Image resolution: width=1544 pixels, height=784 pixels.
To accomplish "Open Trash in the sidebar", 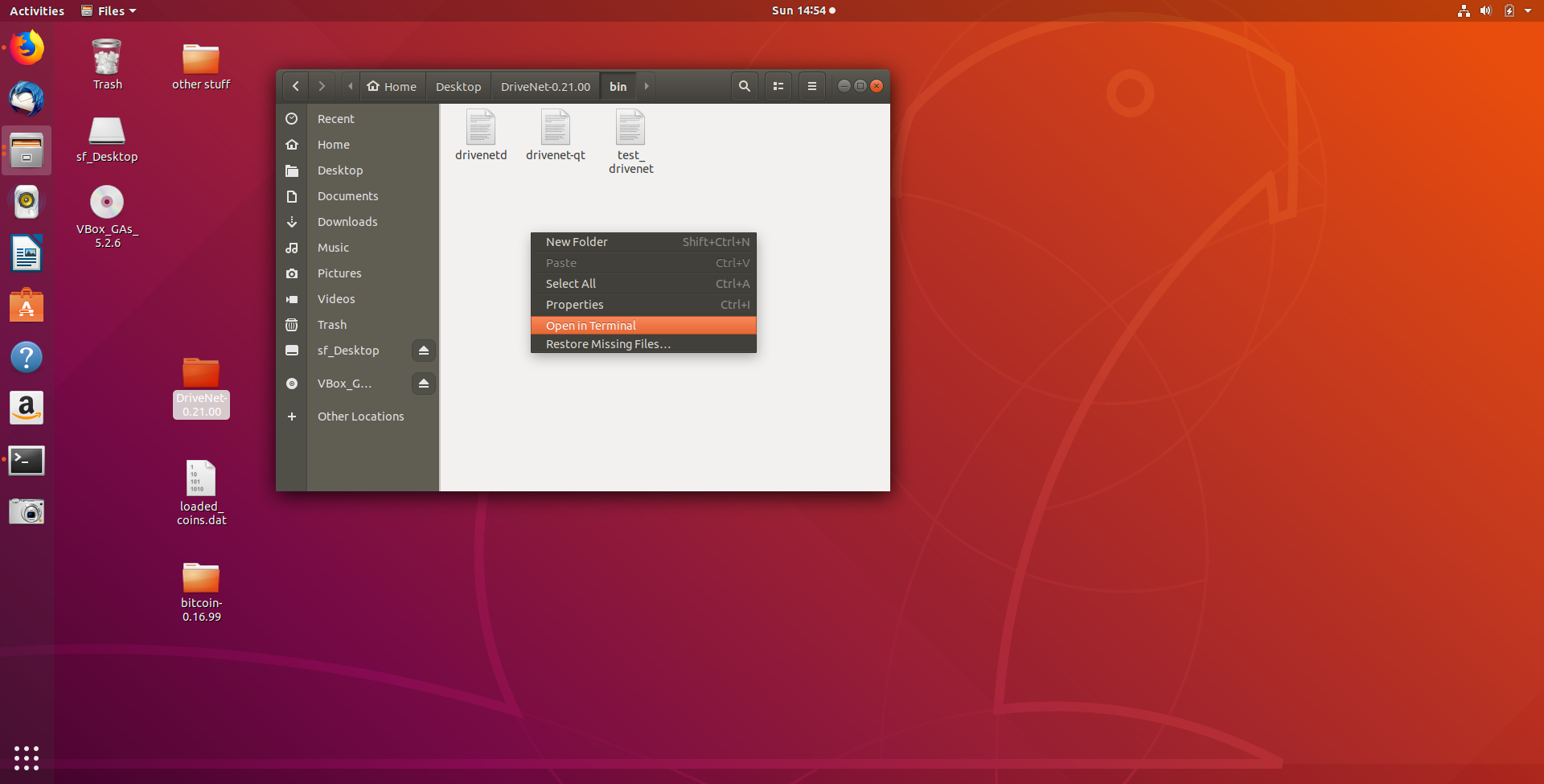I will click(x=358, y=325).
